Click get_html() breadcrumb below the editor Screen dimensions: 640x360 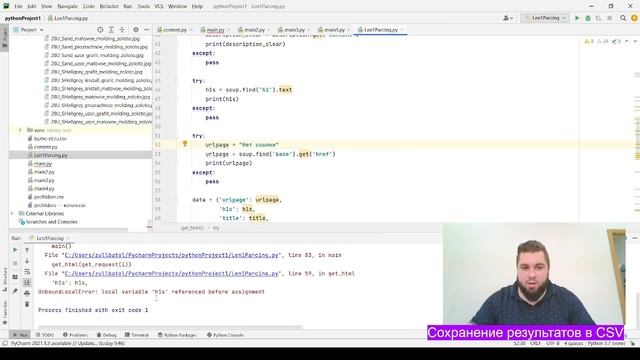pyautogui.click(x=192, y=228)
